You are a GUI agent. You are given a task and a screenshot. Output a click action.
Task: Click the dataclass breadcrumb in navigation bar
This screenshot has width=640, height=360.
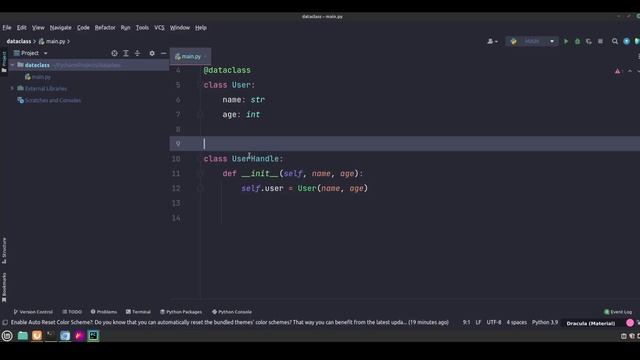click(19, 41)
